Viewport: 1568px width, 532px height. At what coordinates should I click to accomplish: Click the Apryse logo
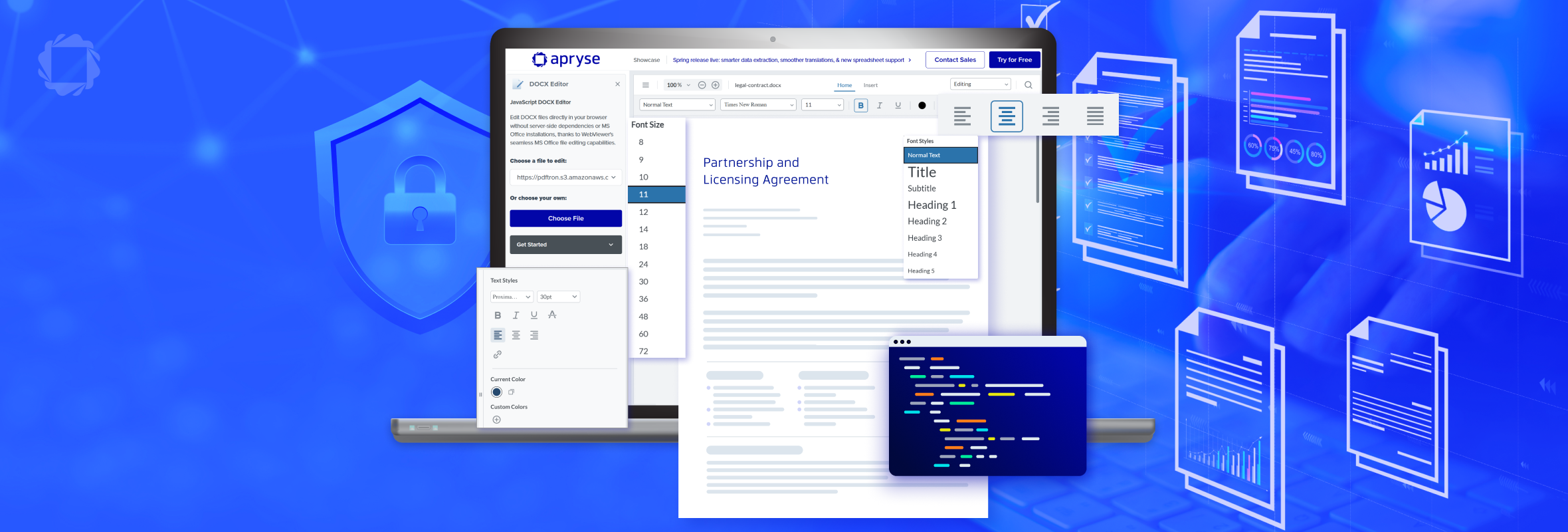(565, 60)
